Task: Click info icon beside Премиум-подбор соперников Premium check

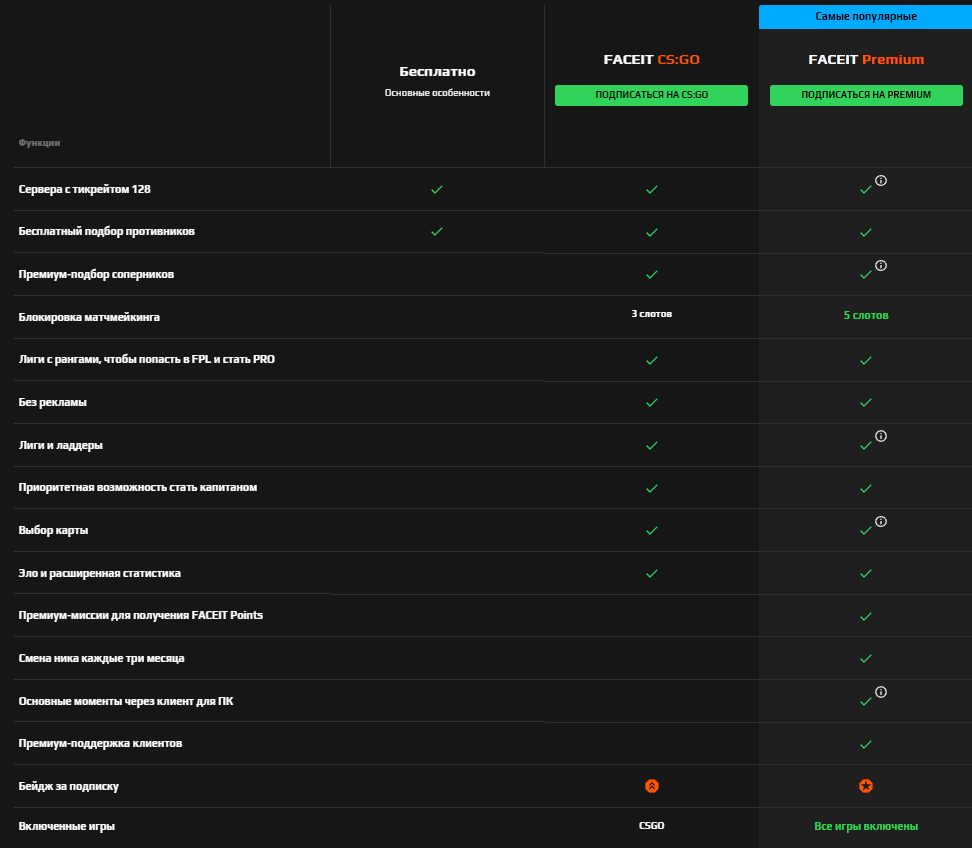Action: [x=881, y=266]
